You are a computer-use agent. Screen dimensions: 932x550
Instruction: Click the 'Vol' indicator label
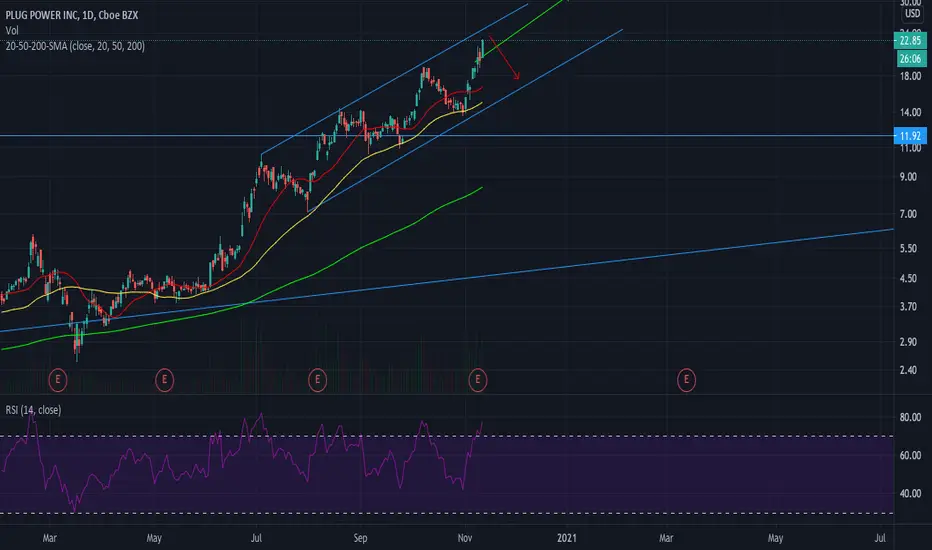(12, 30)
